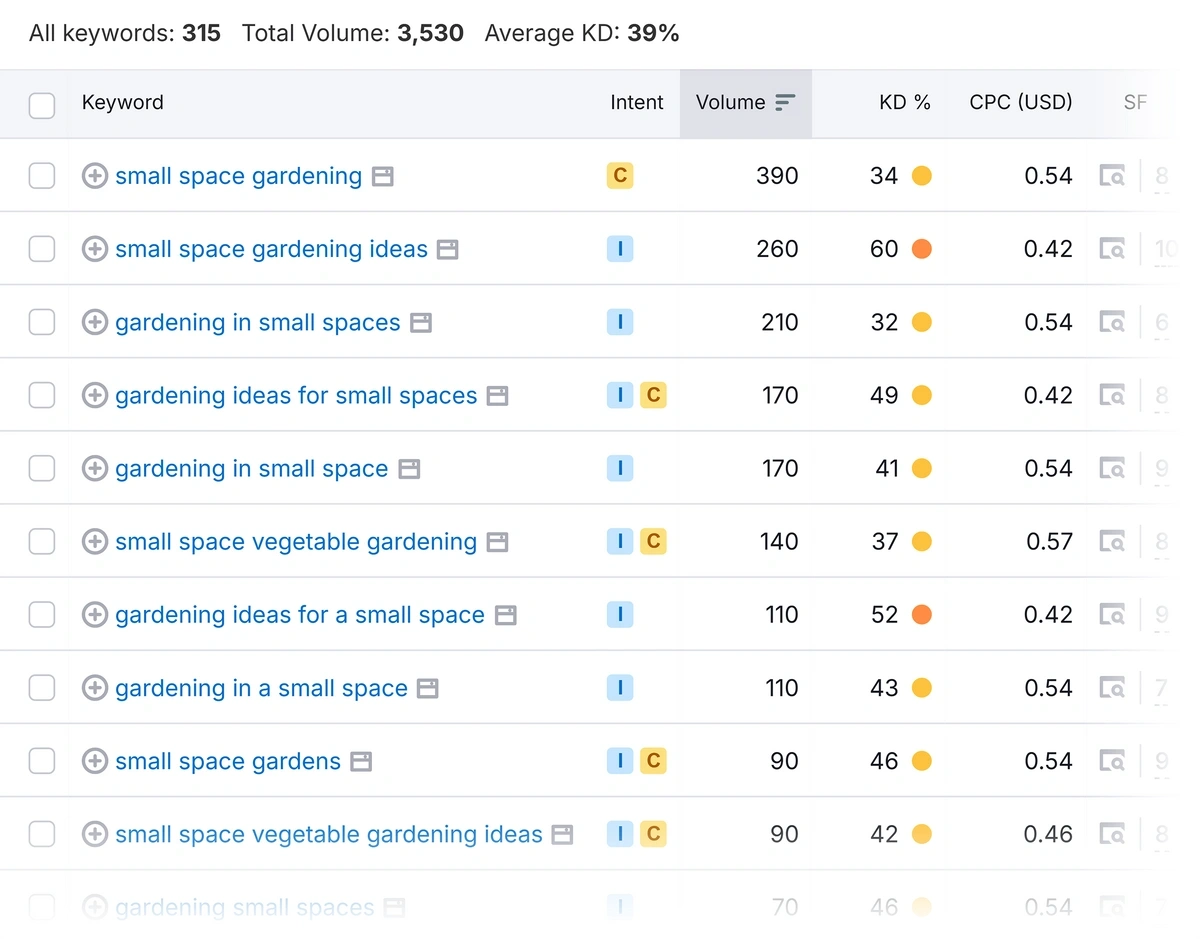Tick checkbox for 'small space vegetable gardening'
The width and height of the screenshot is (1200, 939).
pos(42,541)
